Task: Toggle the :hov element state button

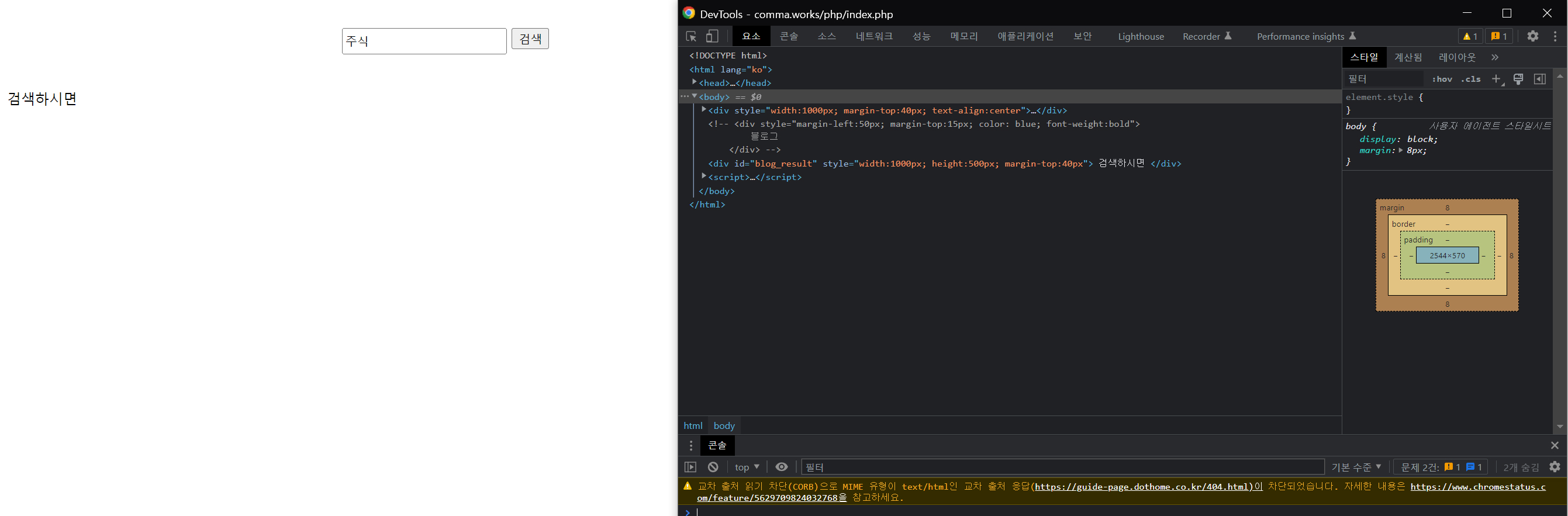Action: (1441, 79)
